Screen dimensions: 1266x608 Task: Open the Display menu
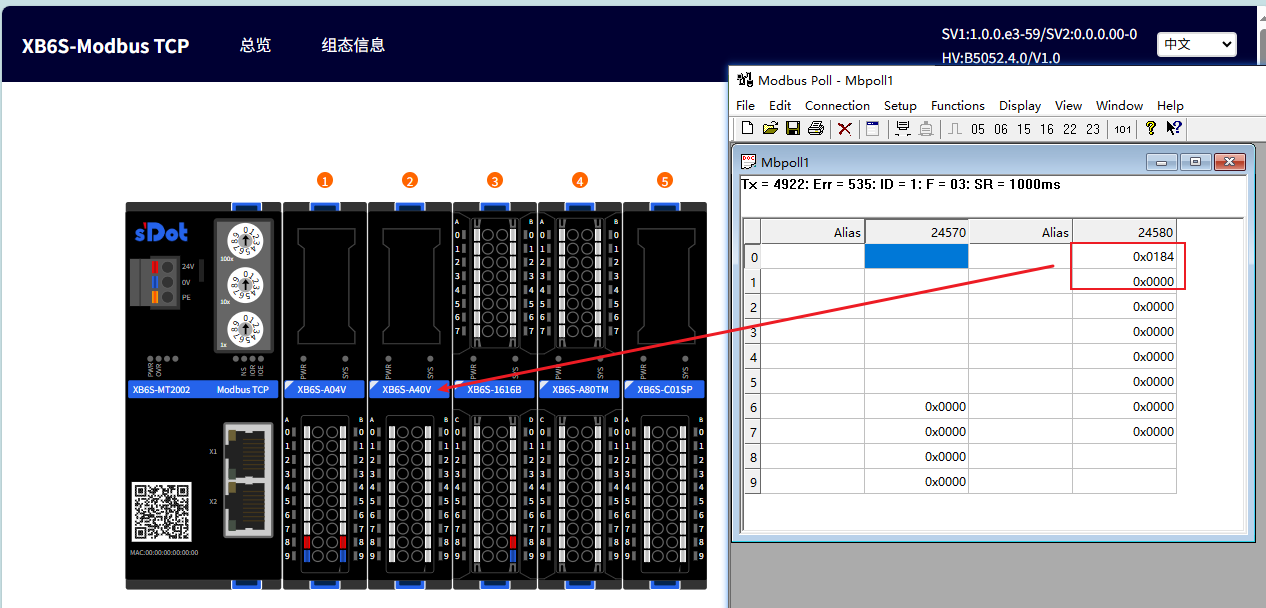click(1020, 106)
